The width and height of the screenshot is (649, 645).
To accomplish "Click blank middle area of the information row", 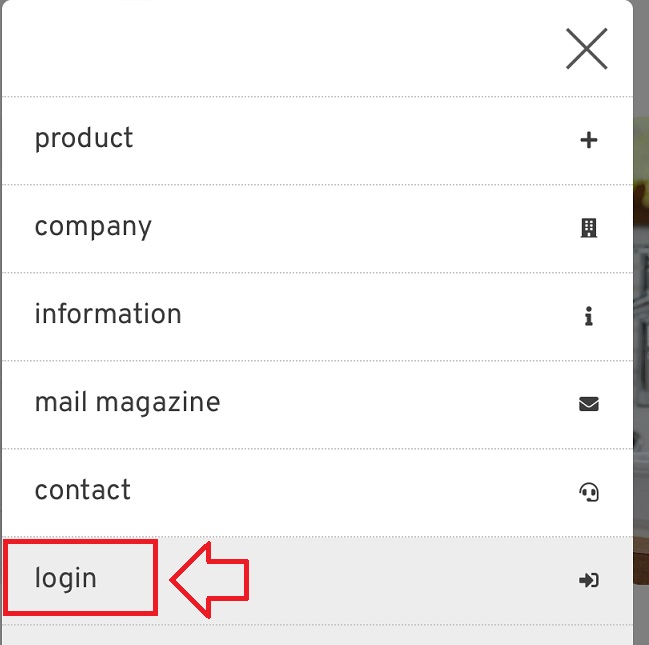I will tap(380, 316).
